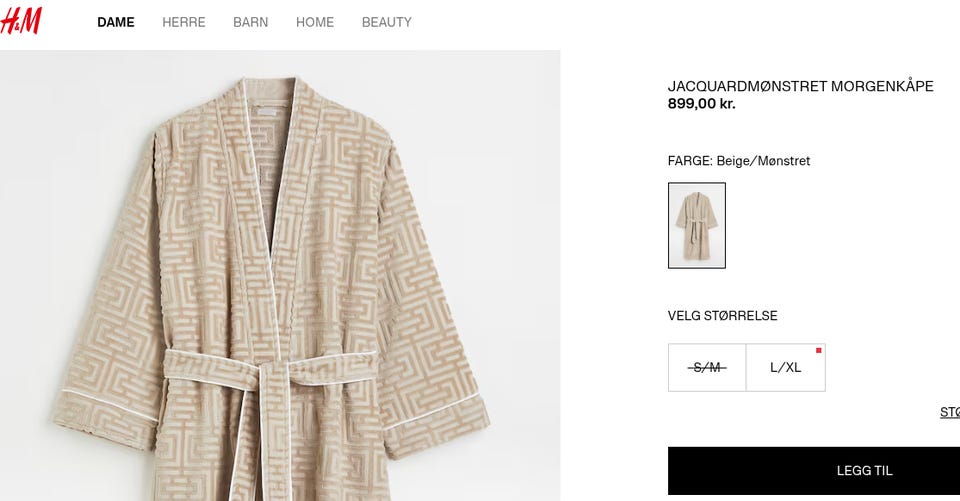Click the FARGE: Beige/Mønstret label
Screen dimensions: 960x501
coord(739,161)
